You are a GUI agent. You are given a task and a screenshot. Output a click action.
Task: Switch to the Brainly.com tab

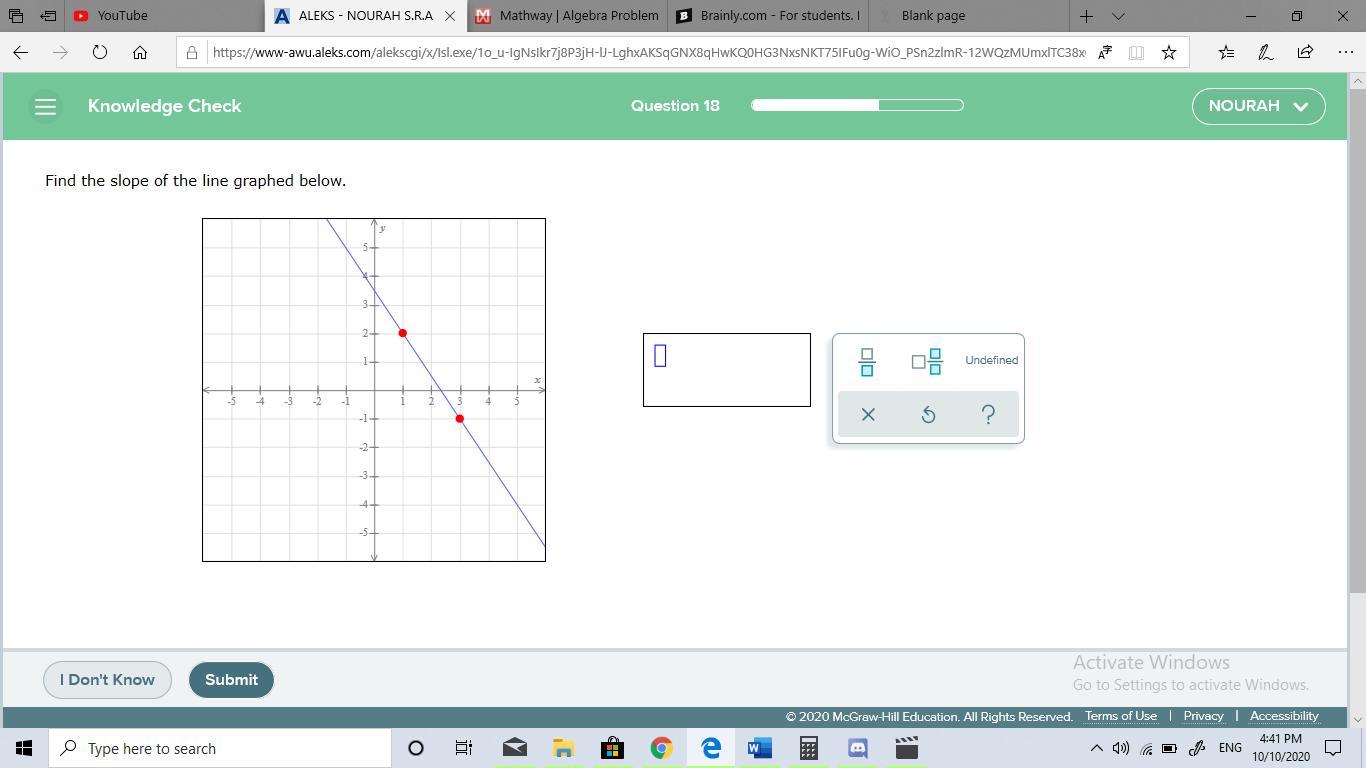point(768,16)
